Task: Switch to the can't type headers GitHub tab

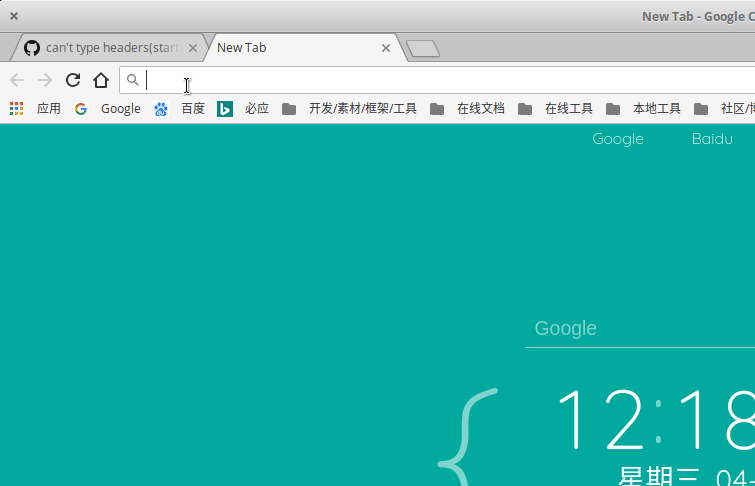Action: (x=112, y=48)
